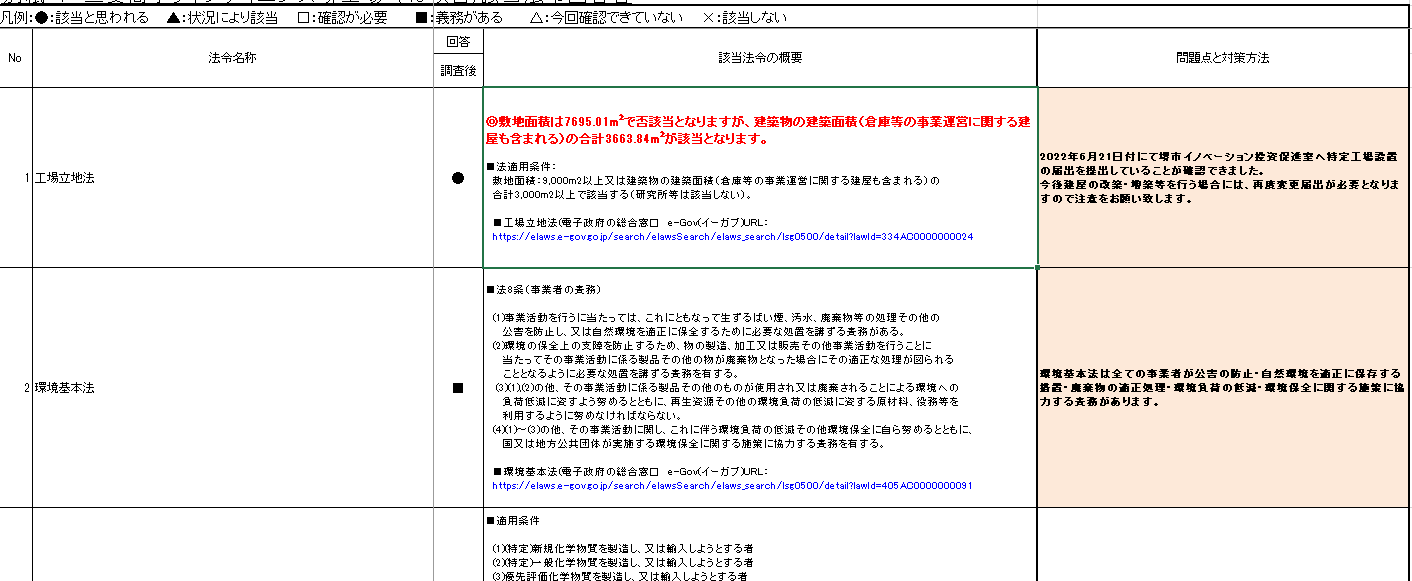
Task: Select the 該当法令の概要 header cell
Action: click(x=760, y=58)
